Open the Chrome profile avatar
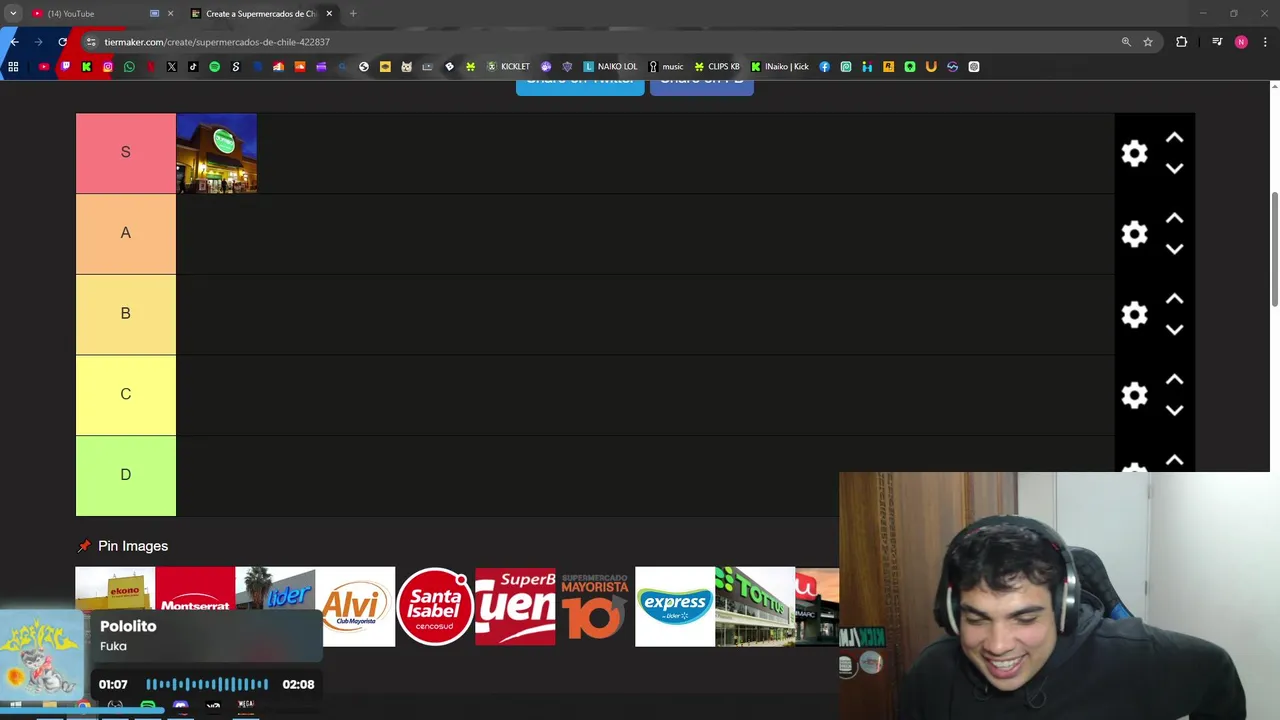Viewport: 1280px width, 720px height. (1241, 42)
